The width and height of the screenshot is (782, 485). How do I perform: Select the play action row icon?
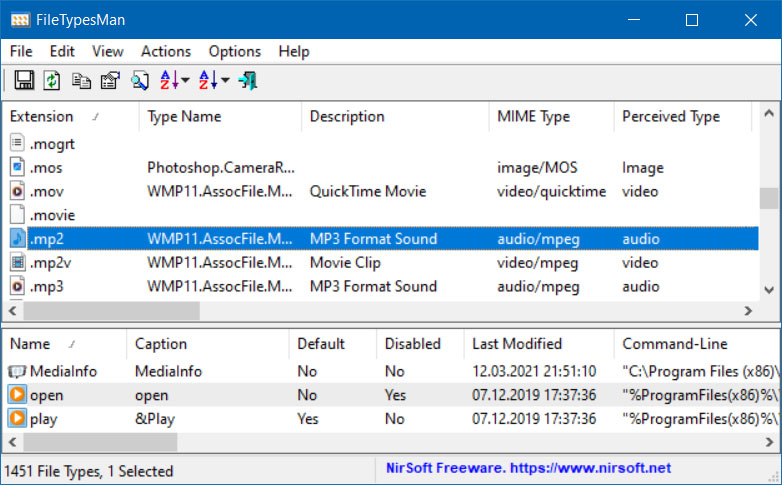point(17,418)
